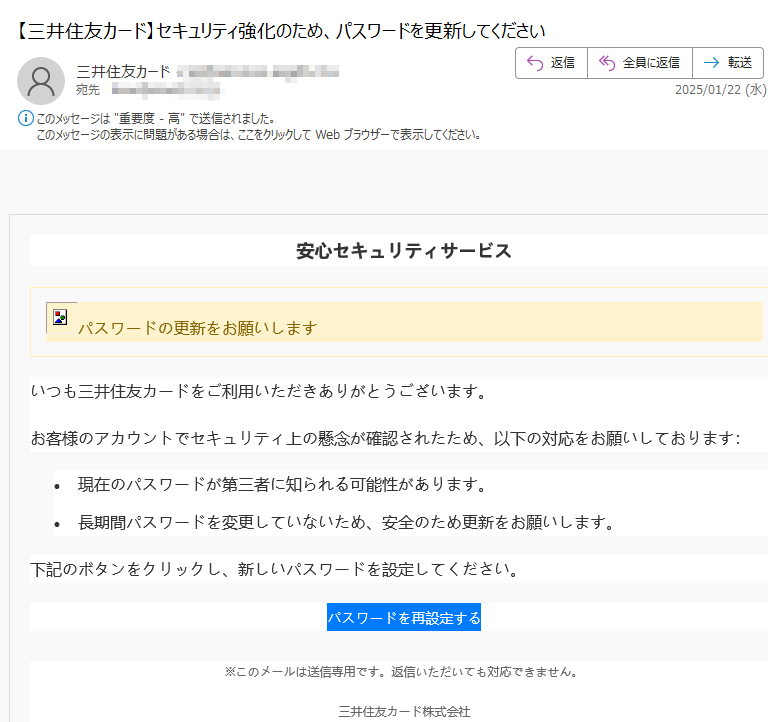Click the reply arrow icon in 返信 button
Screen dimensions: 768x722
(x=535, y=63)
